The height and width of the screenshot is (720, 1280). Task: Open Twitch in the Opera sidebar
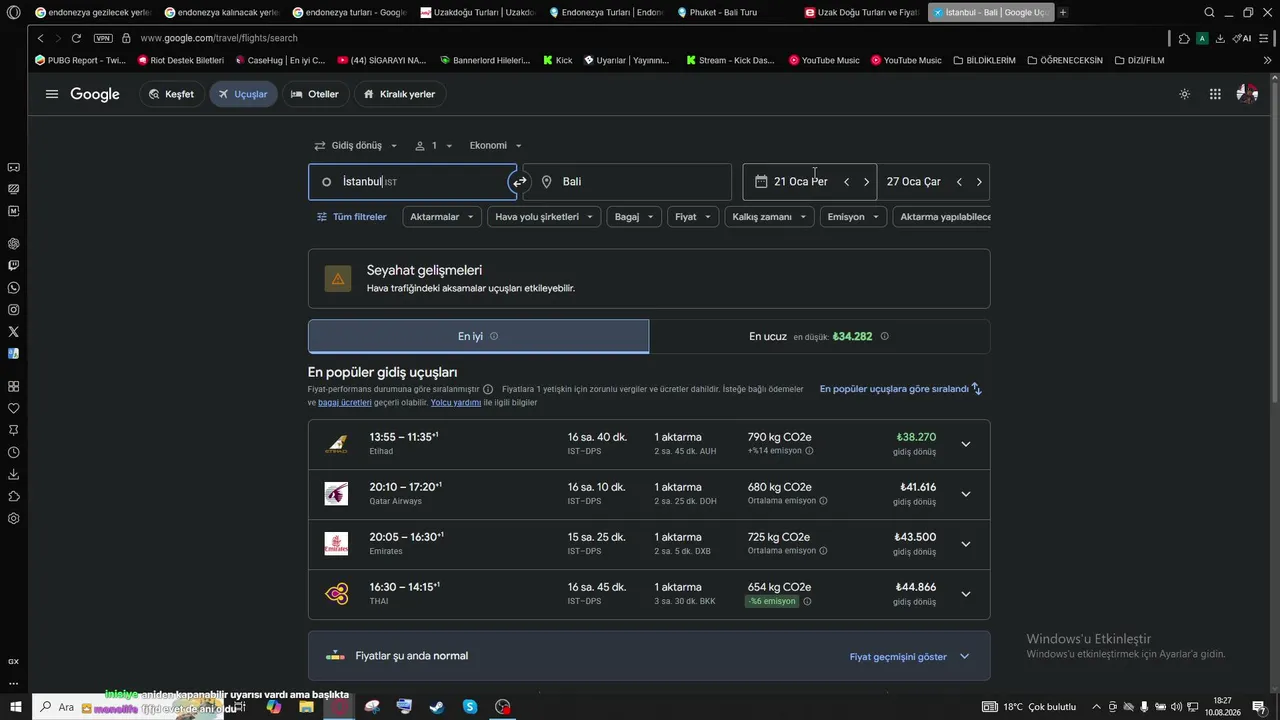click(14, 266)
